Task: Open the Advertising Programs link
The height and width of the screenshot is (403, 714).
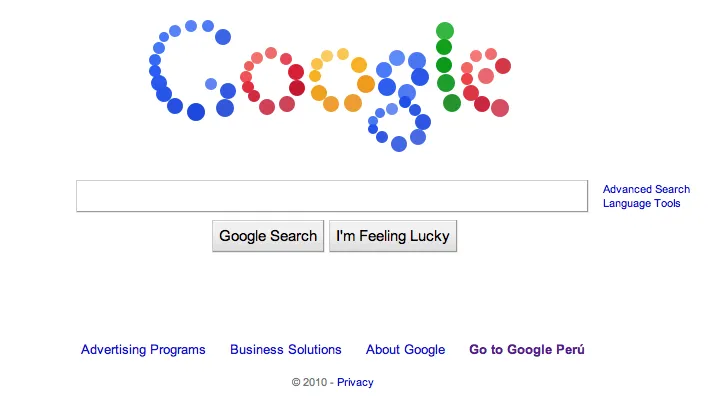Action: click(143, 349)
